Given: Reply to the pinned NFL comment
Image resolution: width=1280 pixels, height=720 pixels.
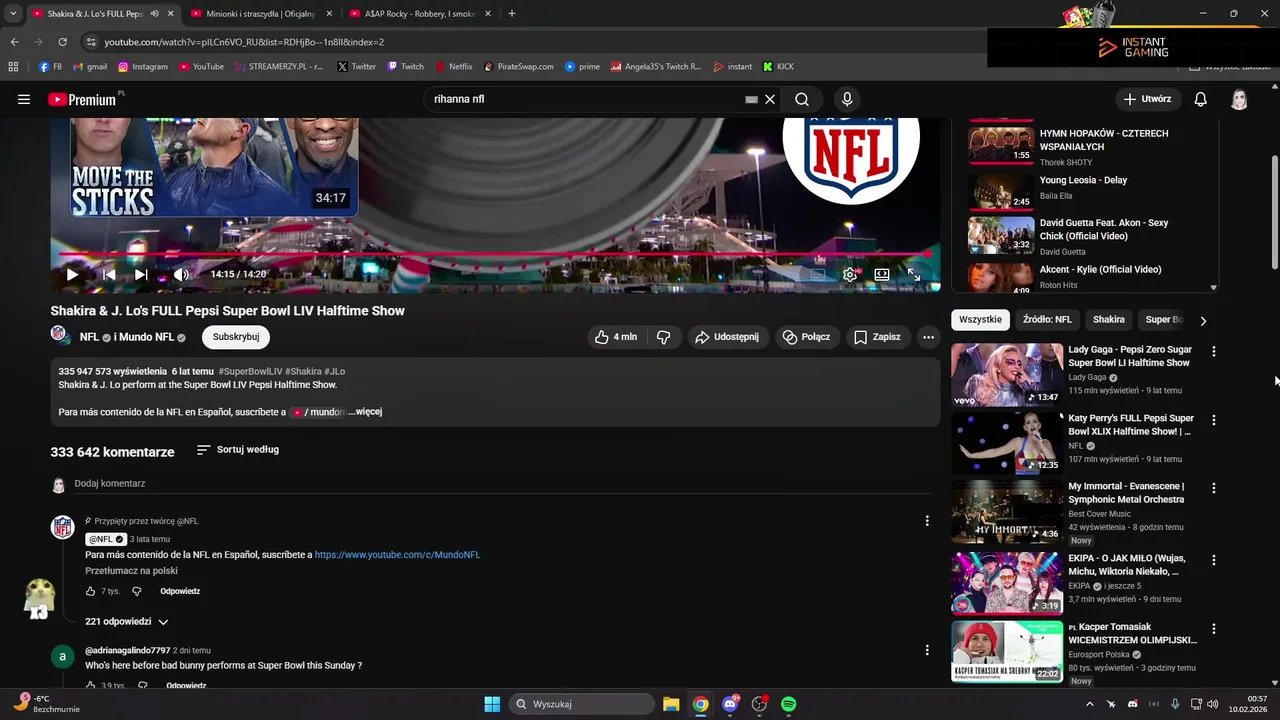Looking at the screenshot, I should tap(180, 591).
